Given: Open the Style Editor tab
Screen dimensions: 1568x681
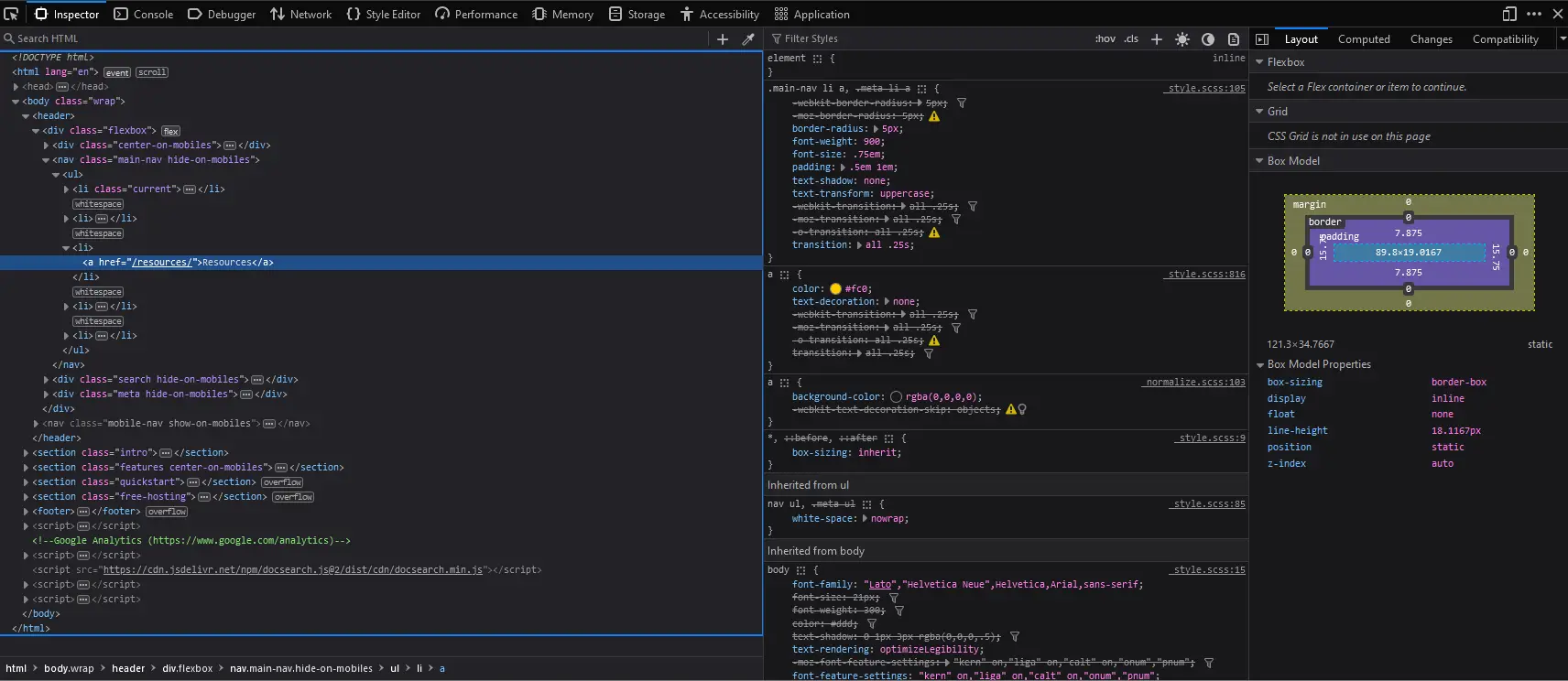Looking at the screenshot, I should pyautogui.click(x=384, y=14).
